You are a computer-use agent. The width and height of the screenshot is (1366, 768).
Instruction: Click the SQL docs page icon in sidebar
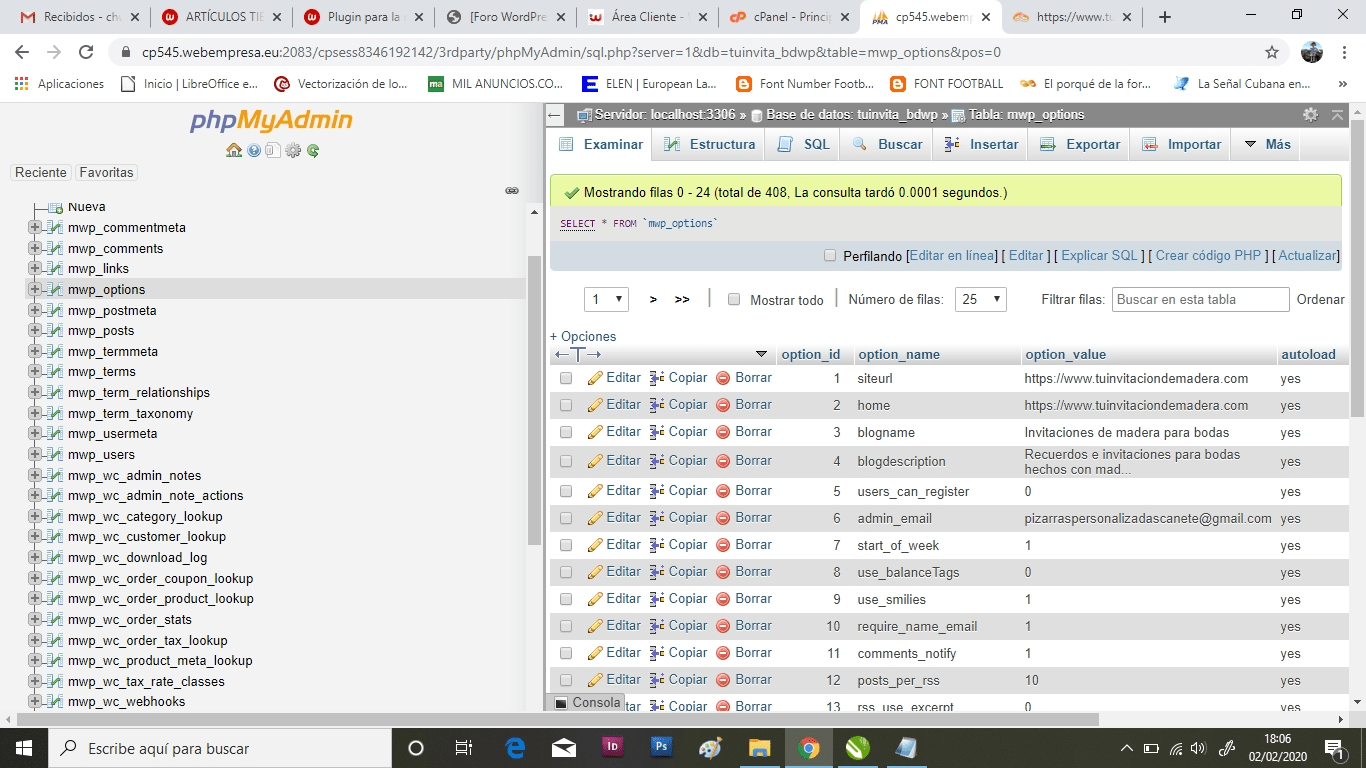[x=273, y=150]
